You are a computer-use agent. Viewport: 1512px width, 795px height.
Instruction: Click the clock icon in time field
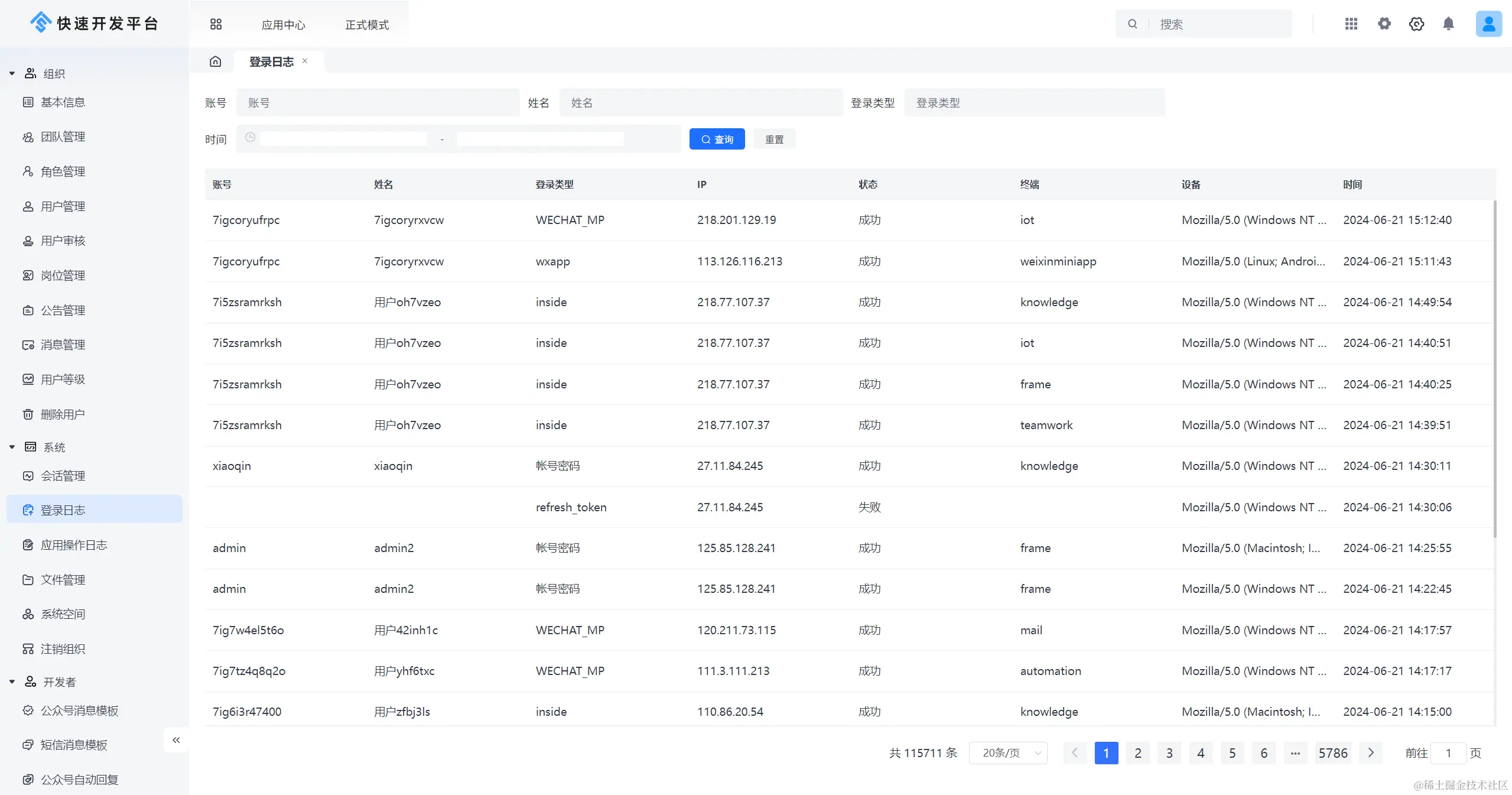(x=251, y=138)
